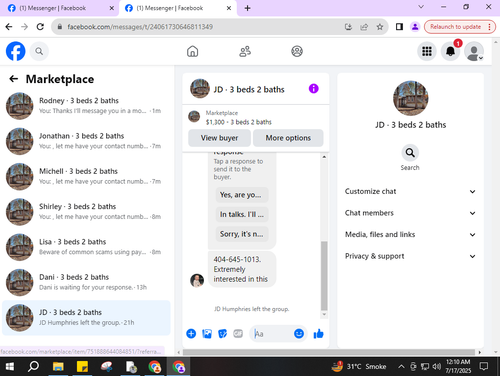Click the More options button
The width and height of the screenshot is (500, 376).
click(x=288, y=138)
